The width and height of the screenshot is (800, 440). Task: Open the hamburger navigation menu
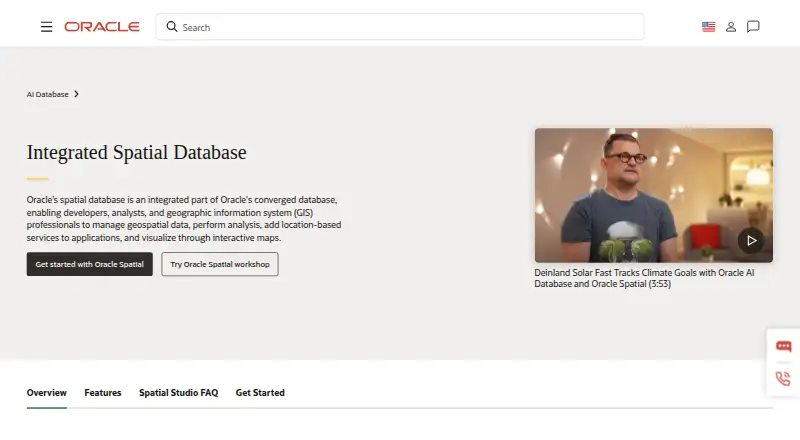(x=46, y=27)
